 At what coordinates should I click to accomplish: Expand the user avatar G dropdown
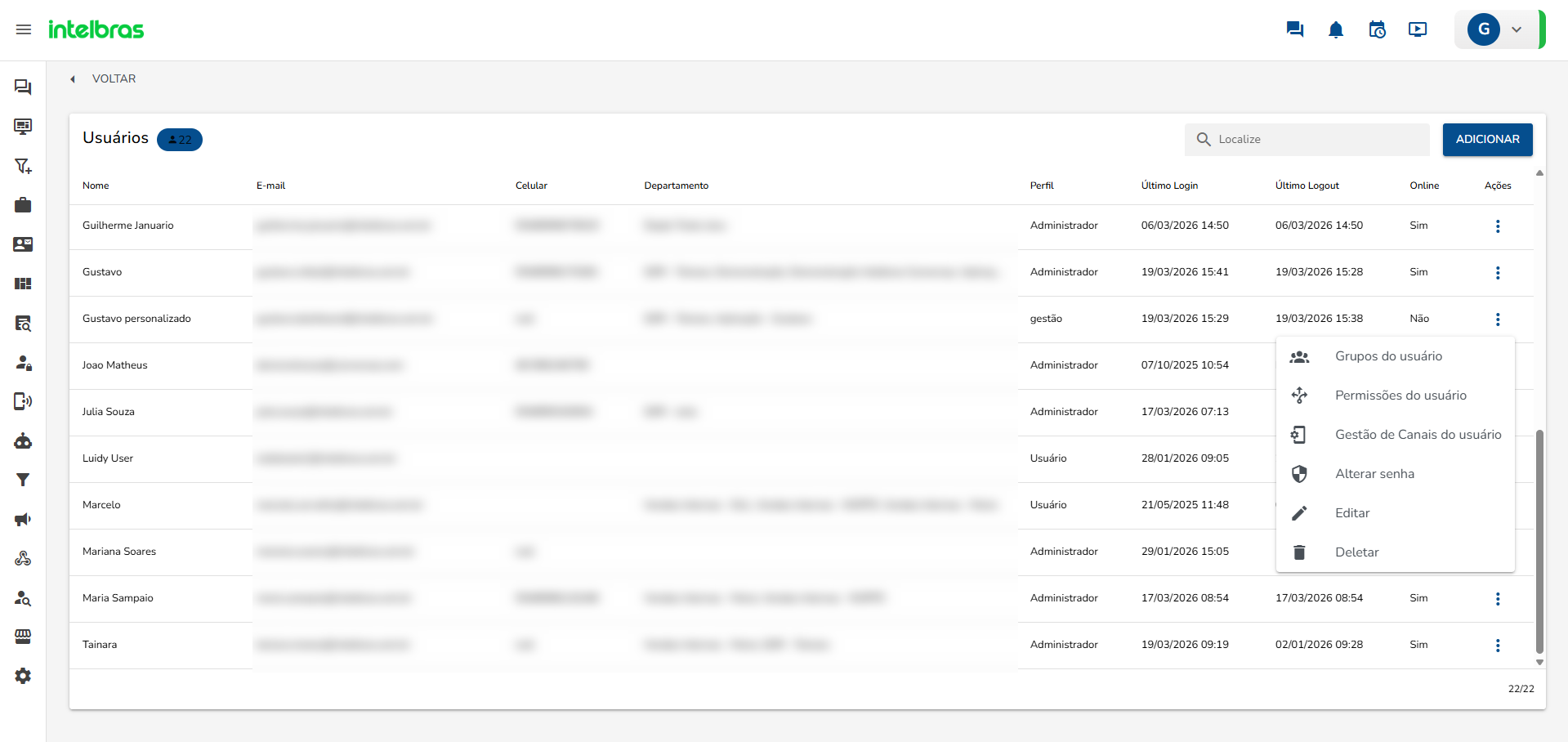1499,29
